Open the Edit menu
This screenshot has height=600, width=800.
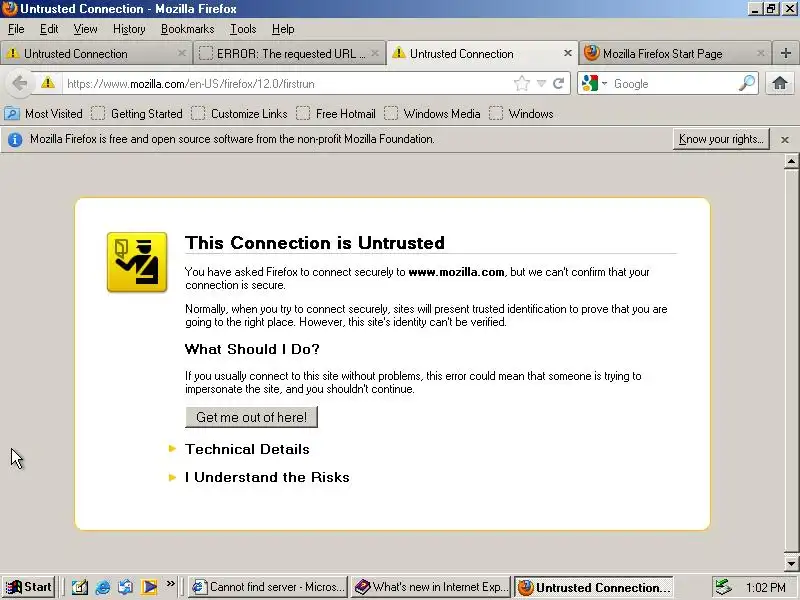(49, 29)
